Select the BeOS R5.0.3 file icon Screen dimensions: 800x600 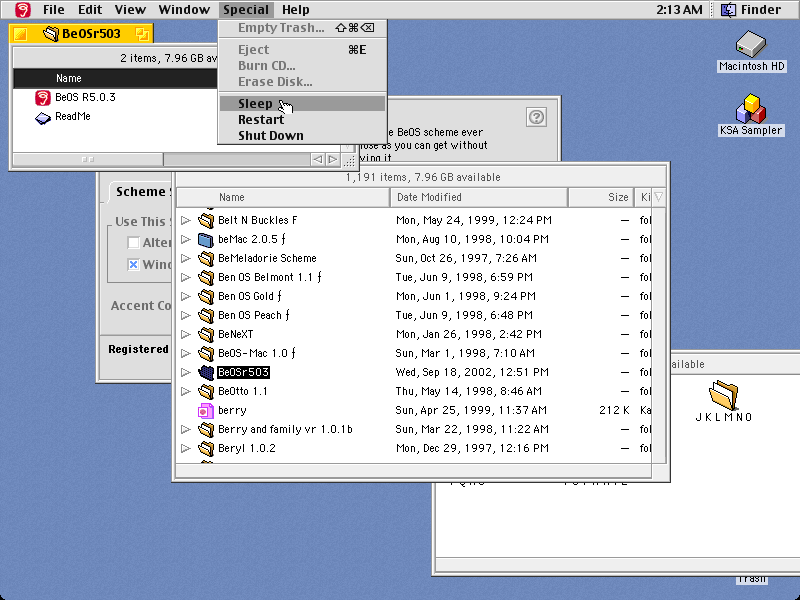[x=43, y=97]
